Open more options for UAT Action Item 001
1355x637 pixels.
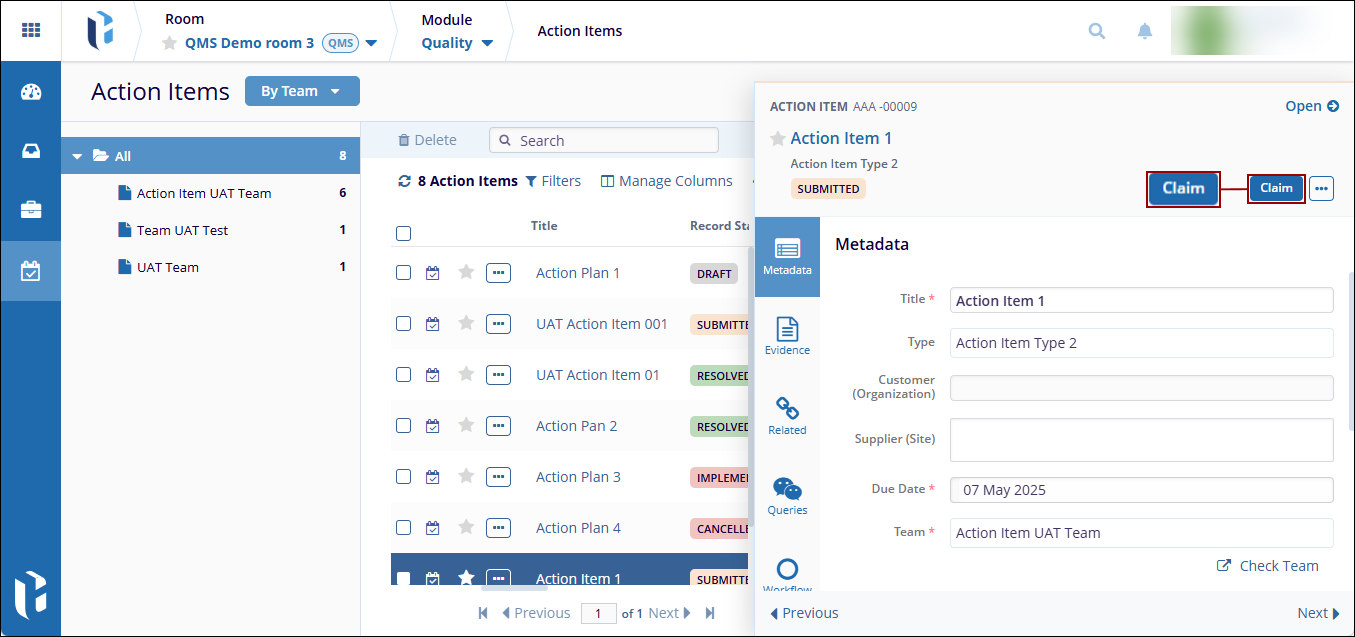(498, 324)
